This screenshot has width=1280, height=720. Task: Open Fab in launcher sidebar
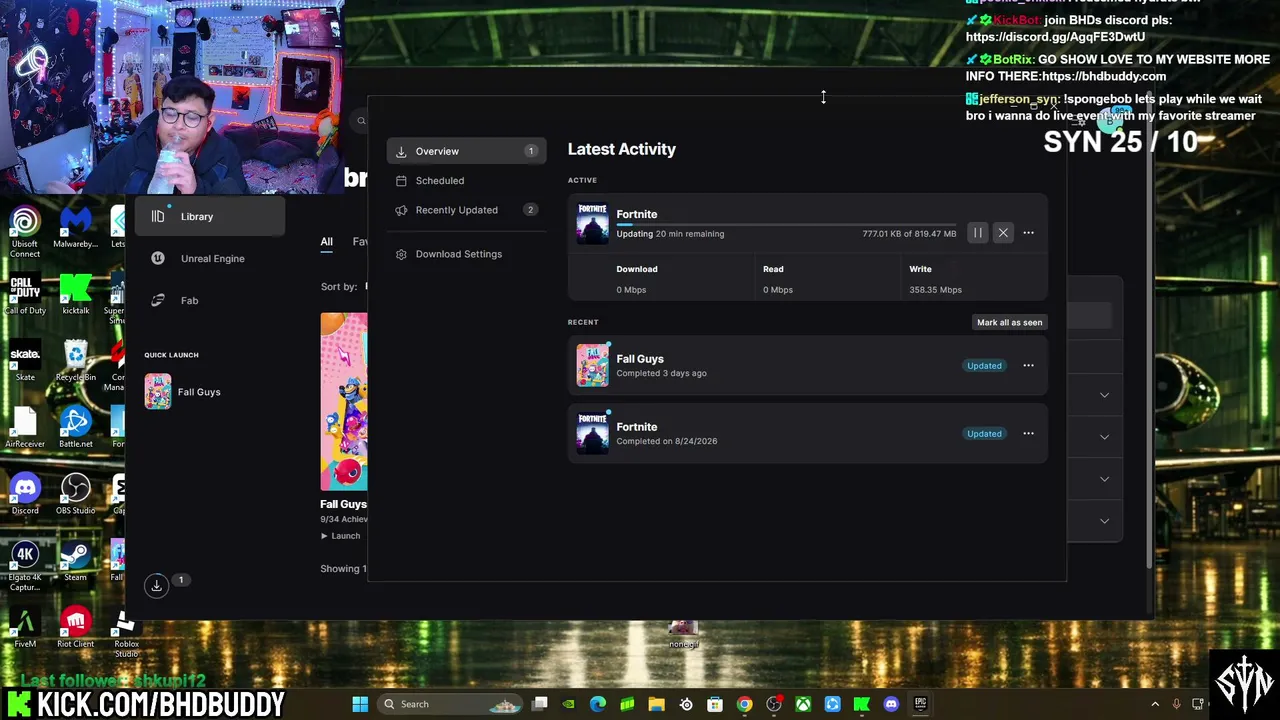coord(210,301)
